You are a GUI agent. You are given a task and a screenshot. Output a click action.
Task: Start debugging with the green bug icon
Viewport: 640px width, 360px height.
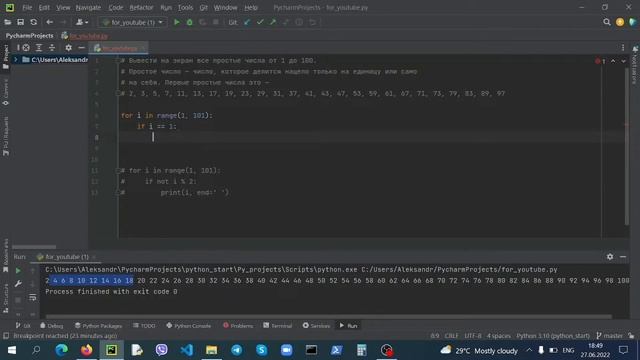189,22
